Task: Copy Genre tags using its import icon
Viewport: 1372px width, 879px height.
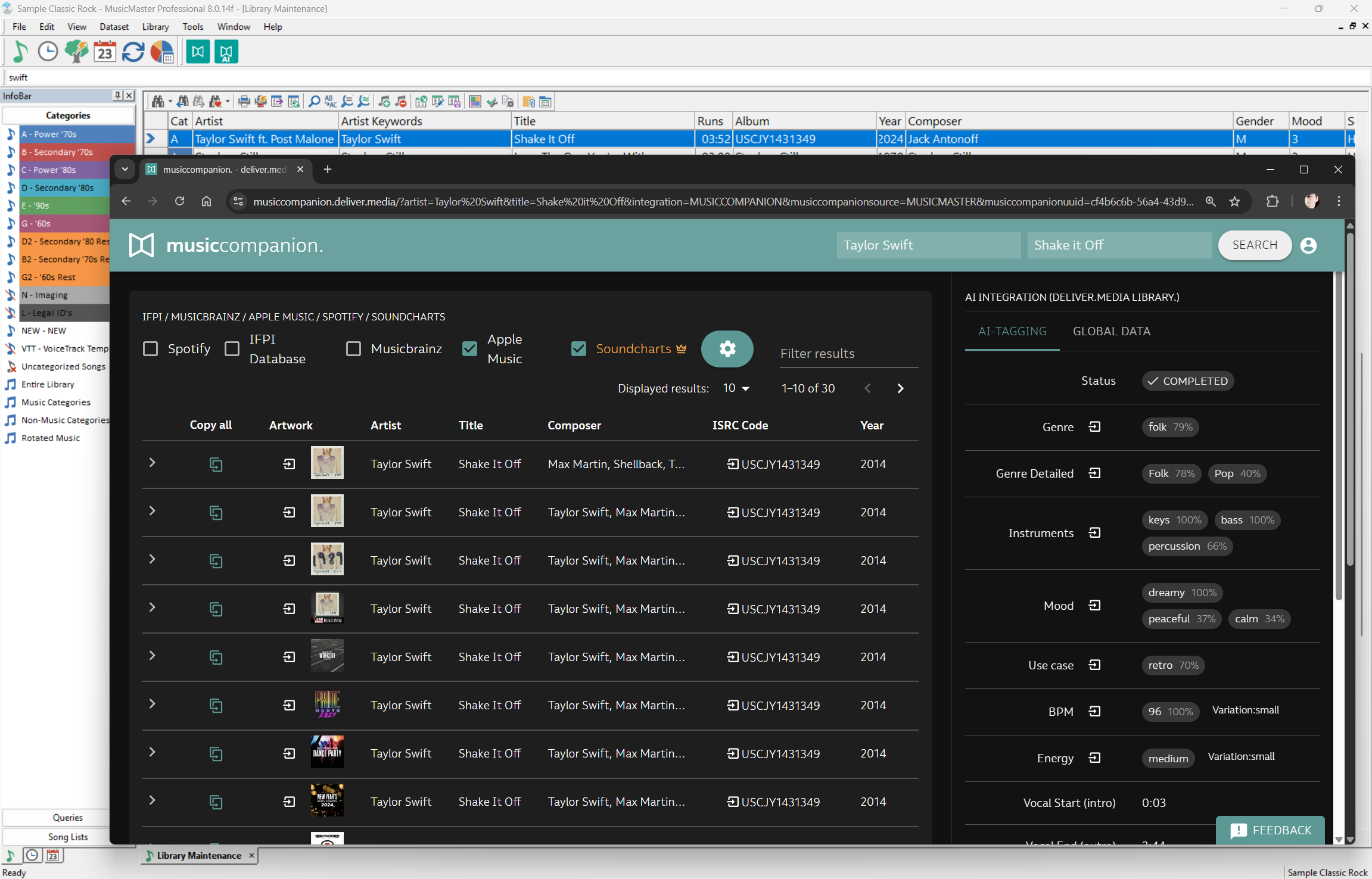Action: 1094,427
